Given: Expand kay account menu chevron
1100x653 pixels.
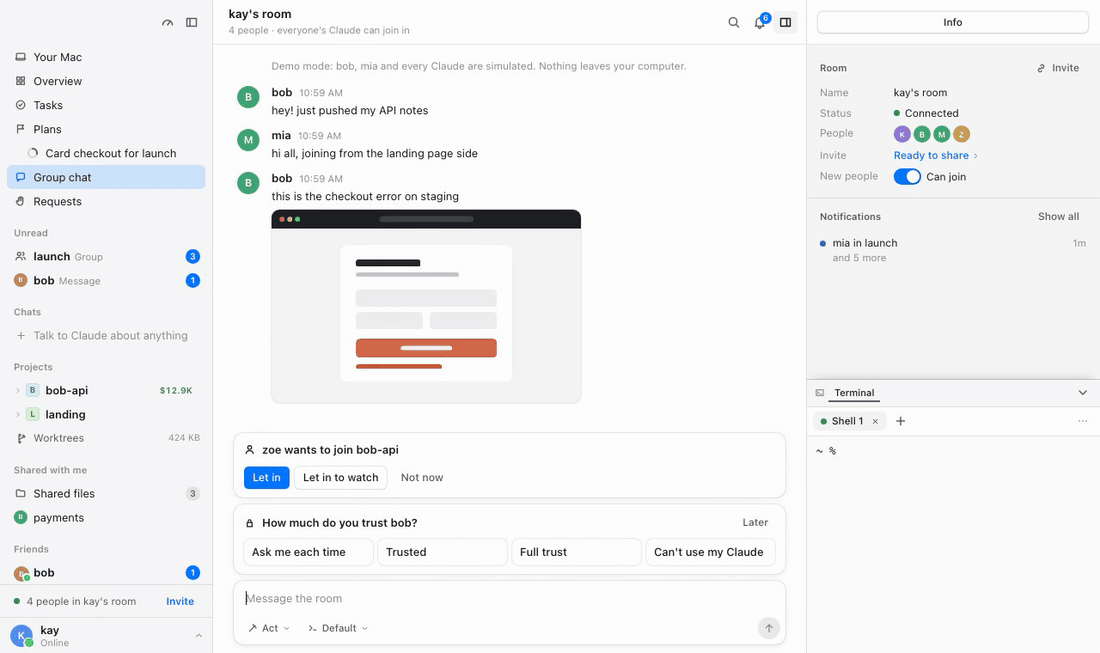Looking at the screenshot, I should 199,635.
